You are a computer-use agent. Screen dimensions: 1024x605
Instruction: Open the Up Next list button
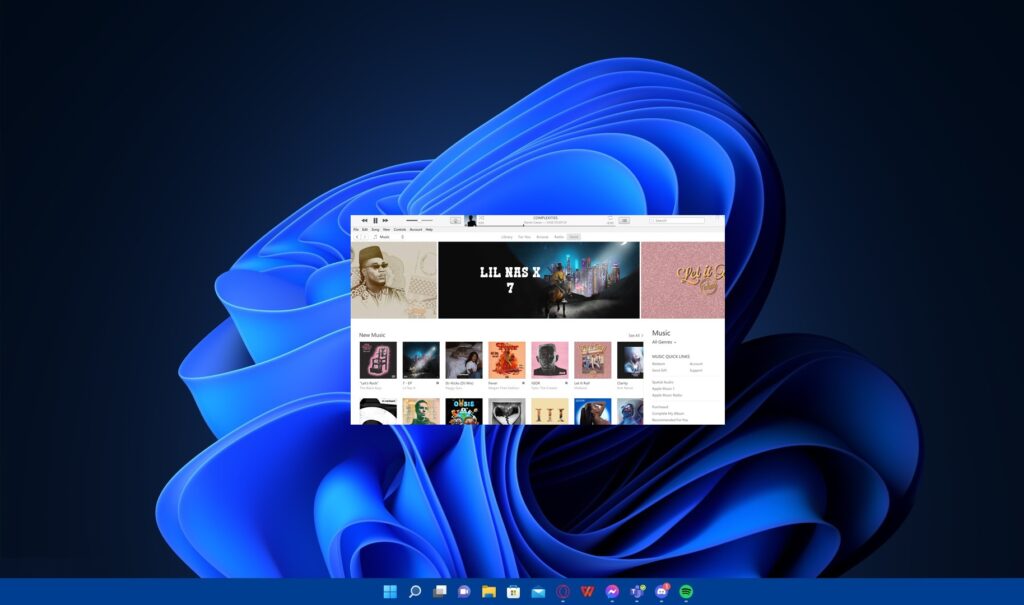624,221
